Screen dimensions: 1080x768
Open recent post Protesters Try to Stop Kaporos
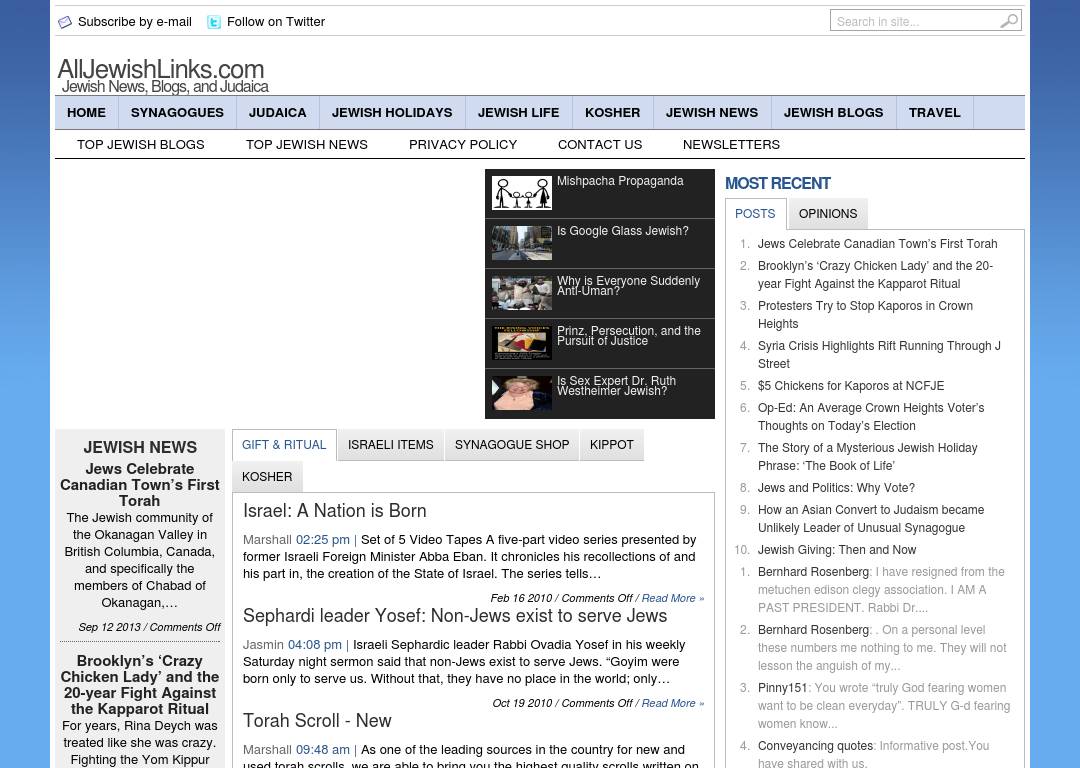(866, 315)
